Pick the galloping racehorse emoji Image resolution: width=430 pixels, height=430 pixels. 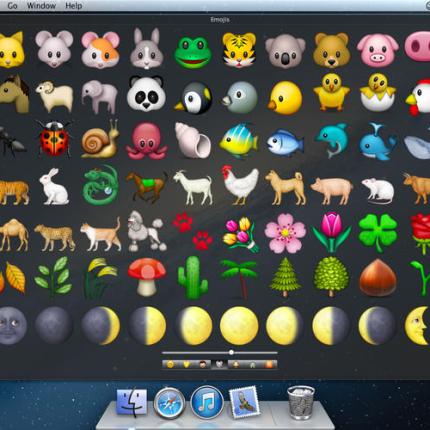point(147,186)
